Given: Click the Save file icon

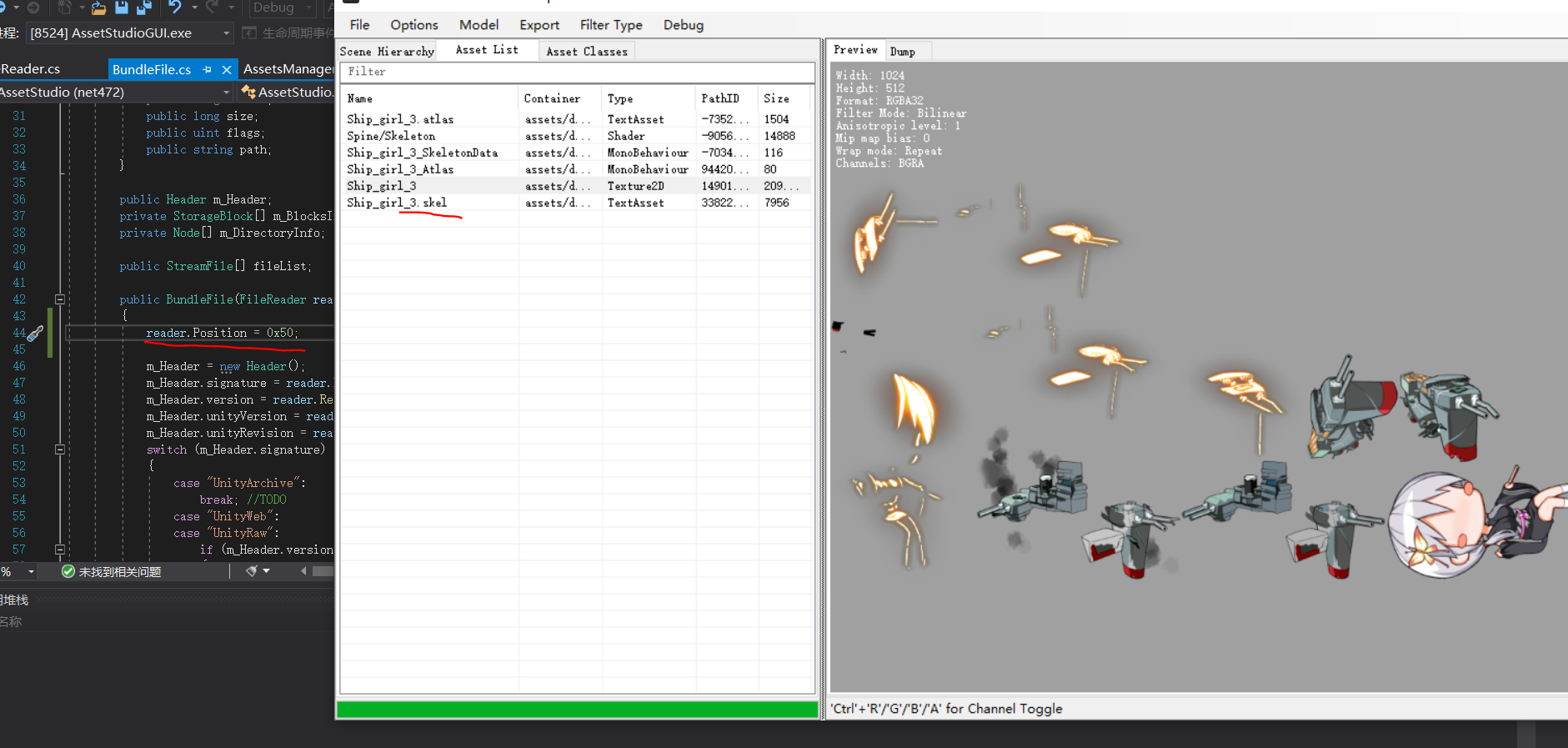Looking at the screenshot, I should point(122,8).
